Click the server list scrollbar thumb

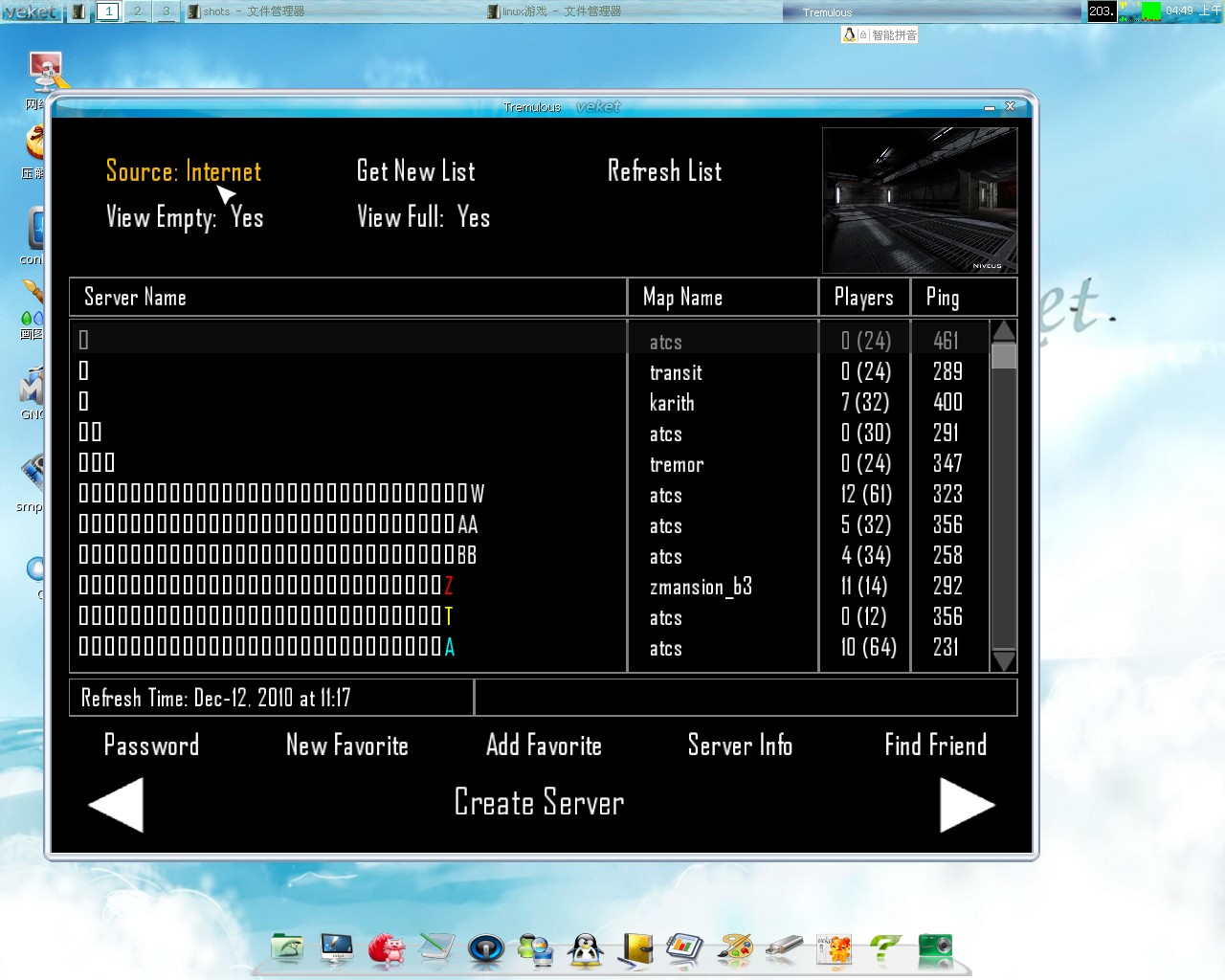point(1004,356)
